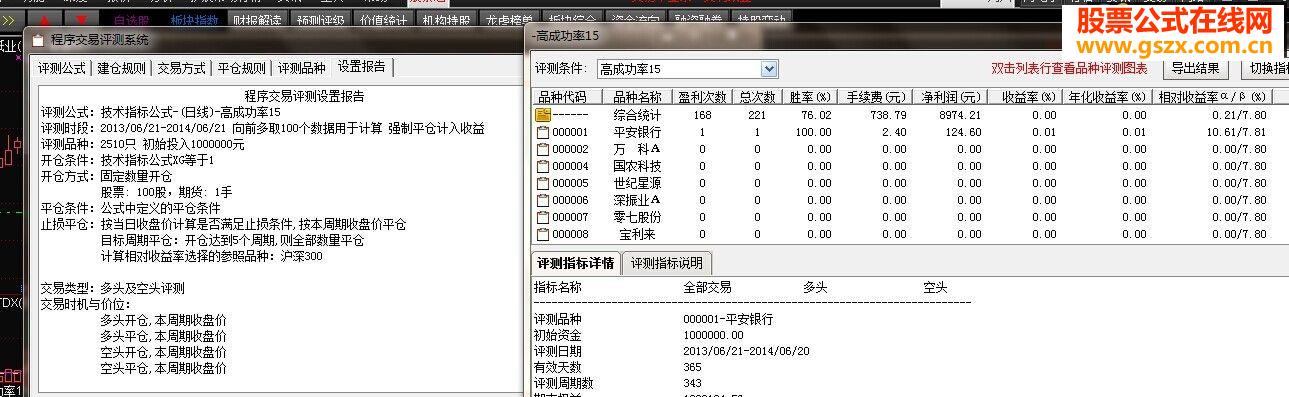
Task: Sort by the 净利润(元) column header
Action: [x=951, y=97]
